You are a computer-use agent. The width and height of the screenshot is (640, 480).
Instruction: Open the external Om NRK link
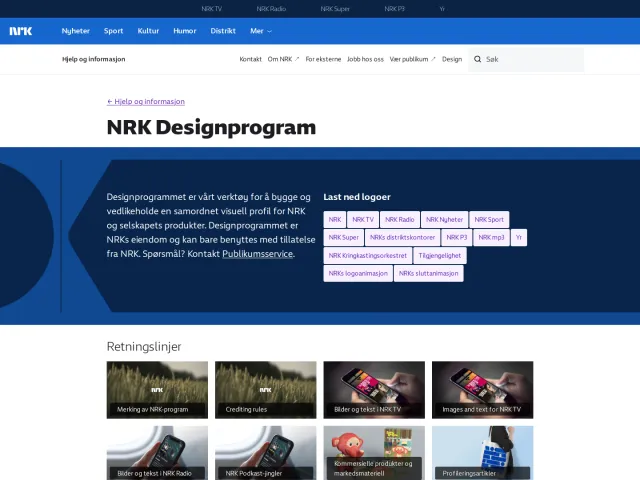pos(283,59)
